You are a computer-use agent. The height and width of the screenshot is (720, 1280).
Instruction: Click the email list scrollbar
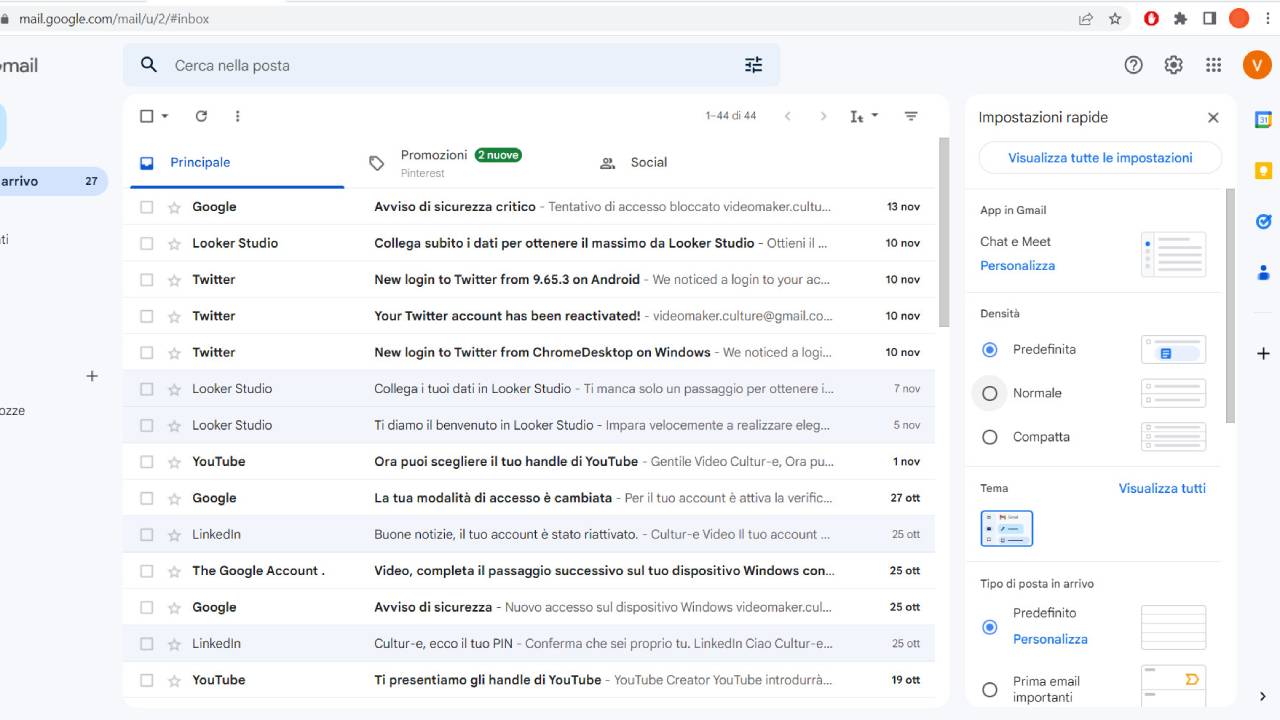click(x=943, y=232)
